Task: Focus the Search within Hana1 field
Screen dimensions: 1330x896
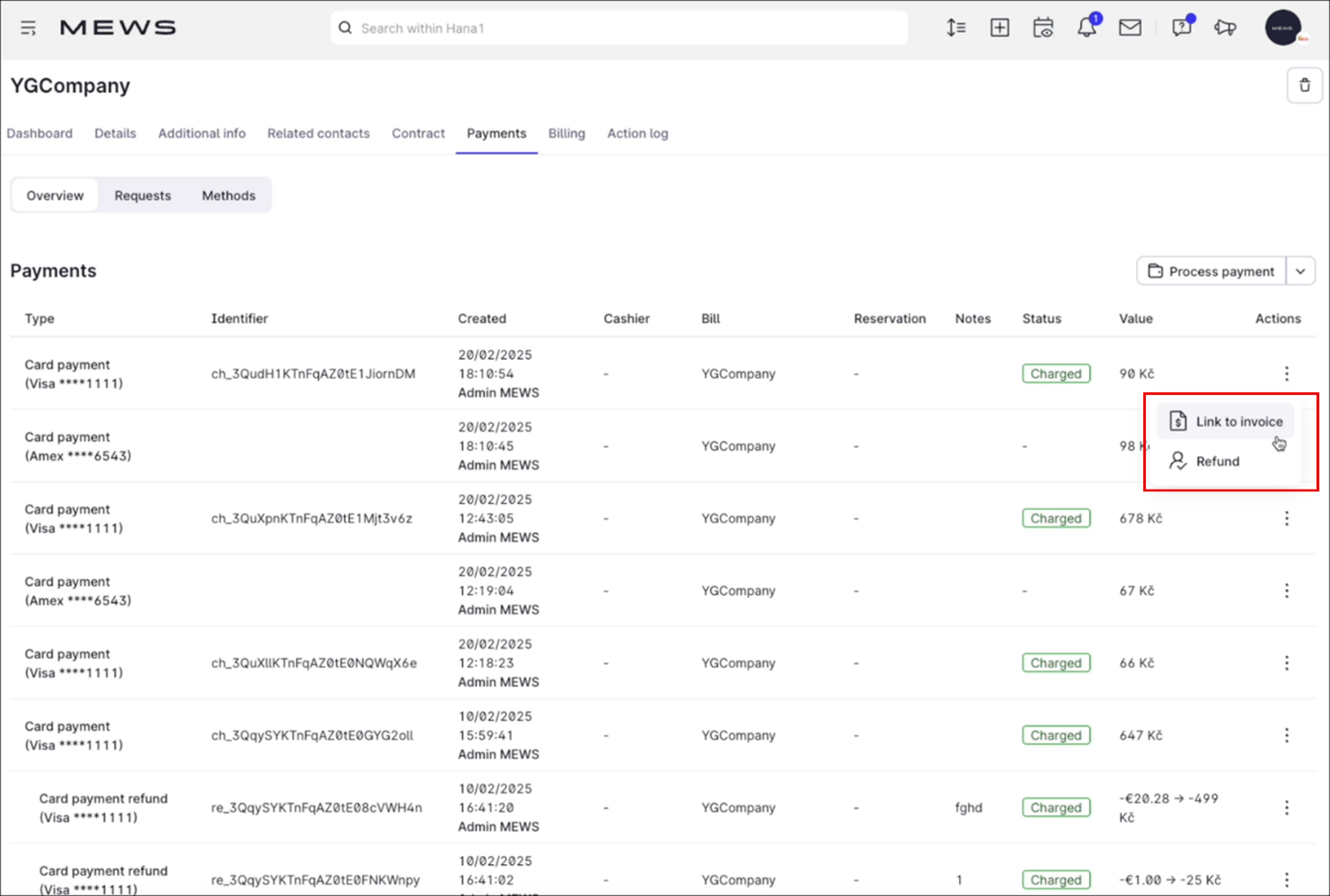Action: tap(619, 28)
